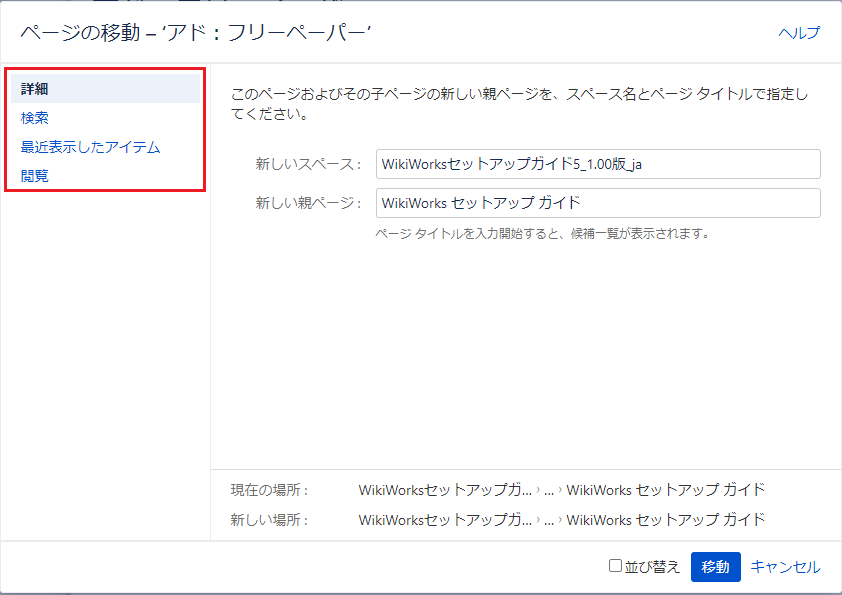
Task: Click the 移動 button
Action: pyautogui.click(x=715, y=567)
